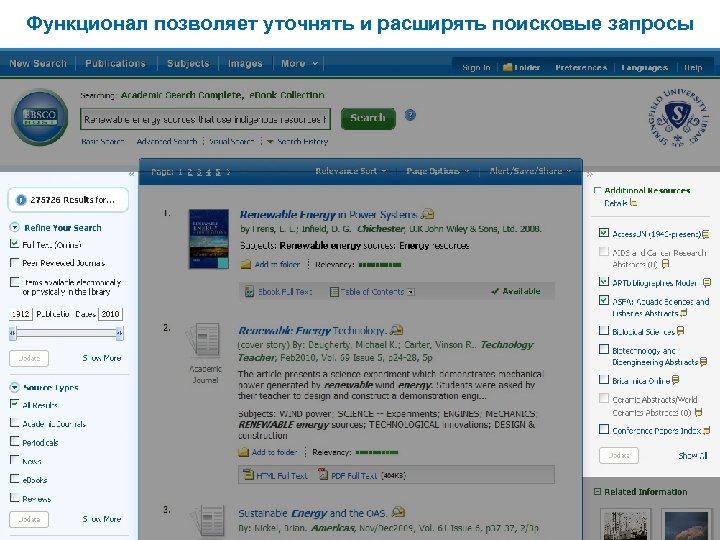Image resolution: width=720 pixels, height=540 pixels.
Task: Click the 2010 end year field
Action: click(111, 314)
